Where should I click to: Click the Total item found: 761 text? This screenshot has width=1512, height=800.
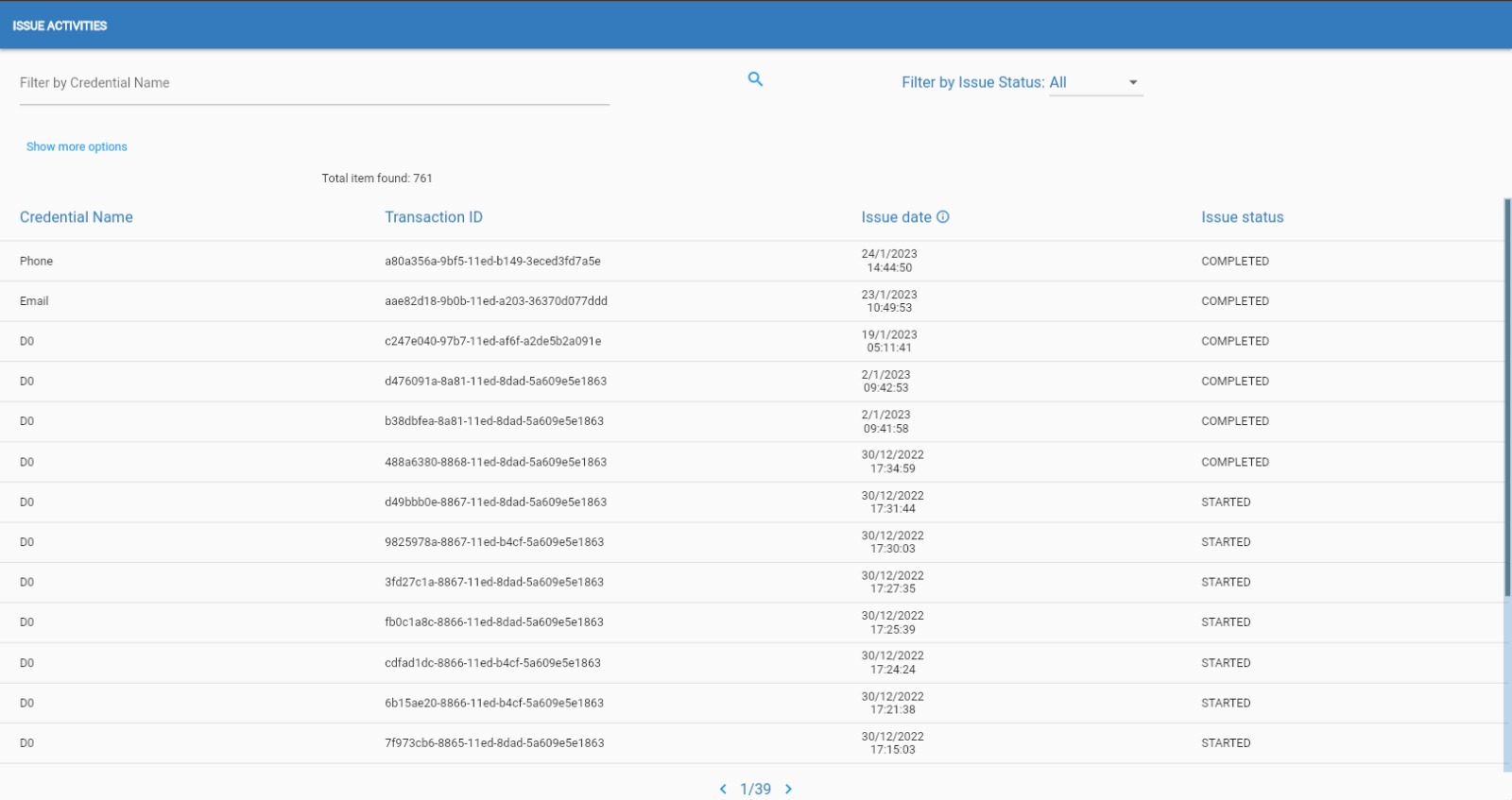(377, 179)
